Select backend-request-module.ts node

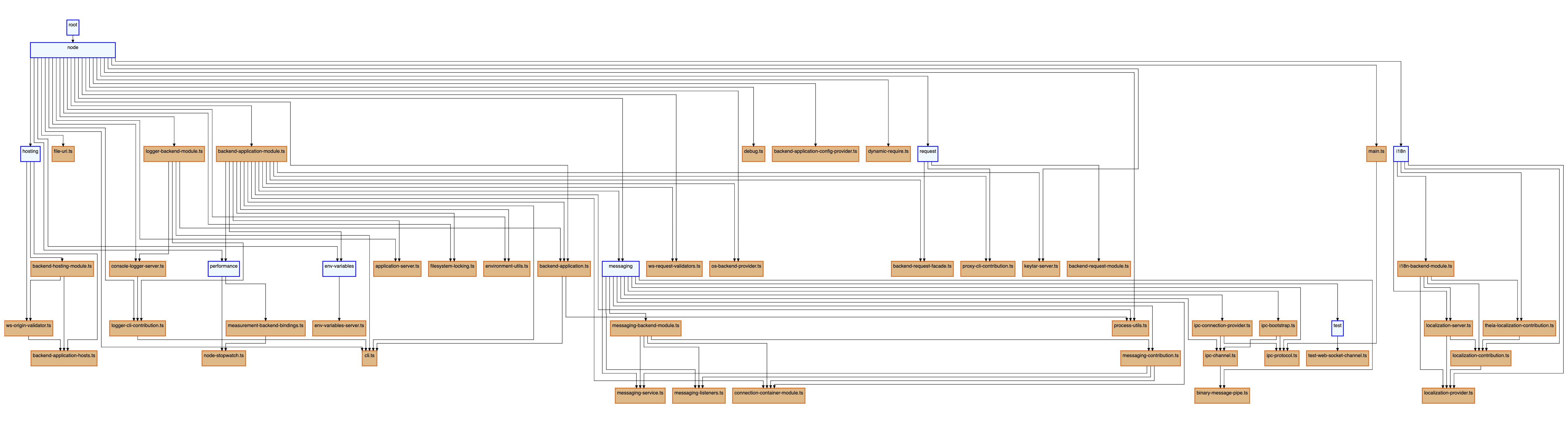1098,269
